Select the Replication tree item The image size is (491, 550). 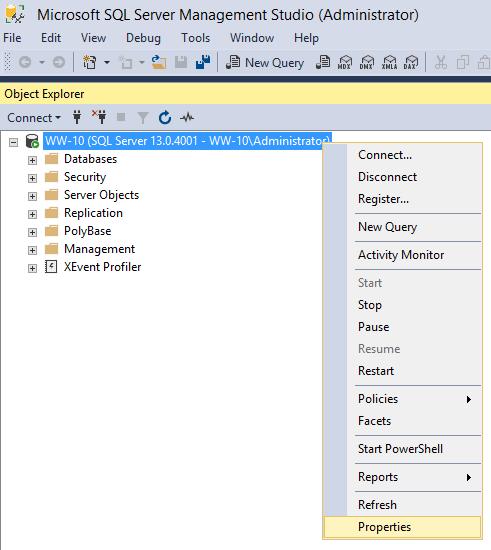[93, 213]
